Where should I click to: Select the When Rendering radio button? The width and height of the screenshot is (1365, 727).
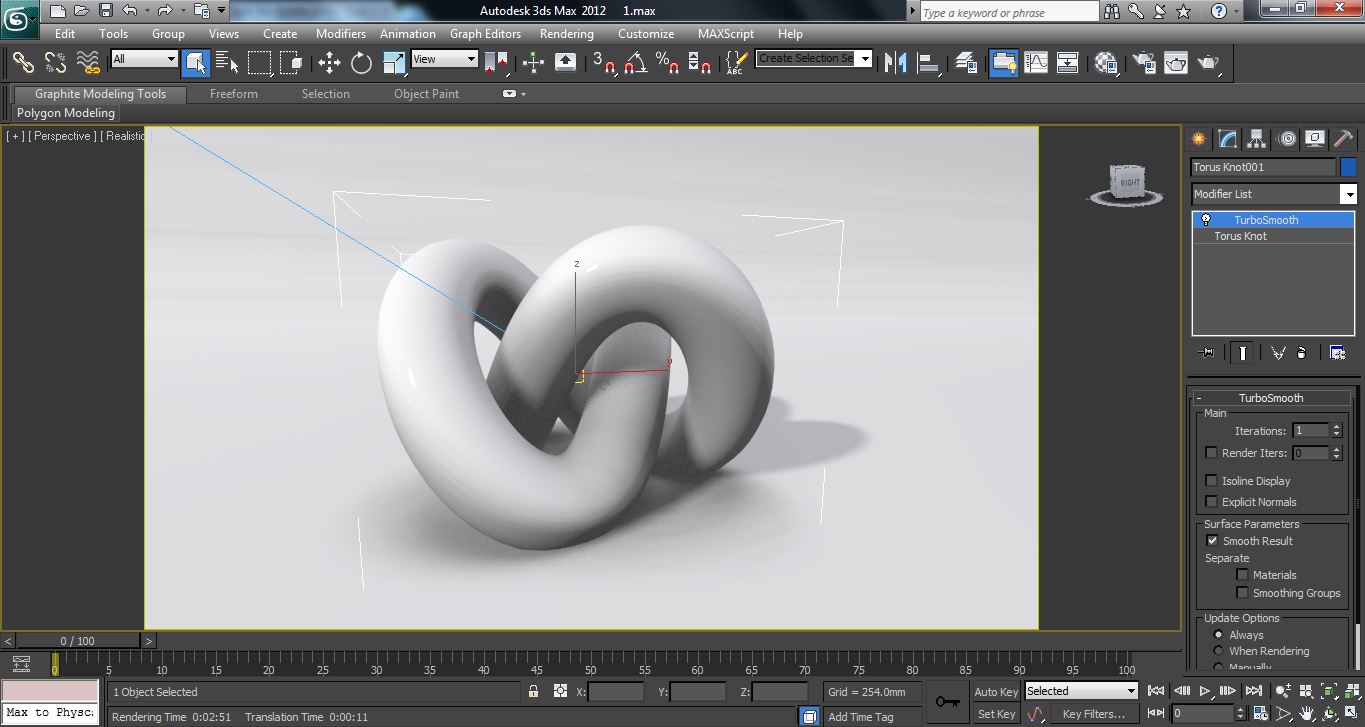click(x=1218, y=651)
